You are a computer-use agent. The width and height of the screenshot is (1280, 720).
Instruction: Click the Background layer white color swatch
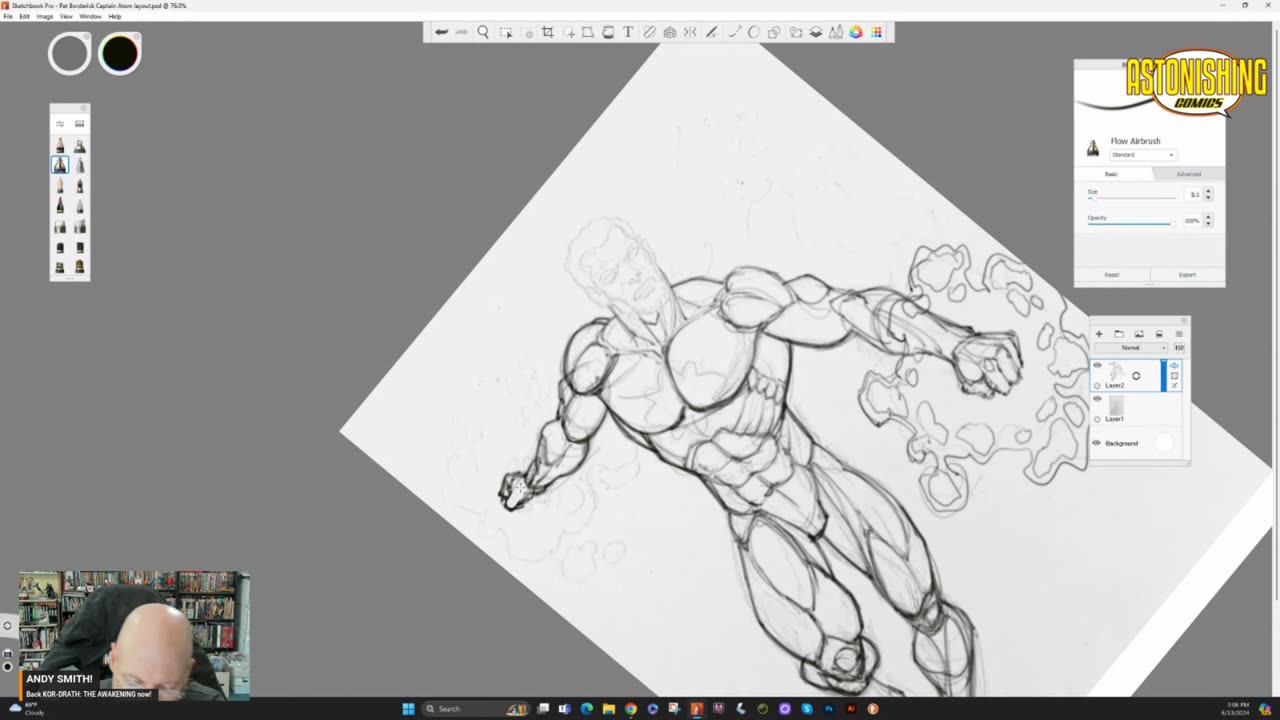[x=1164, y=443]
